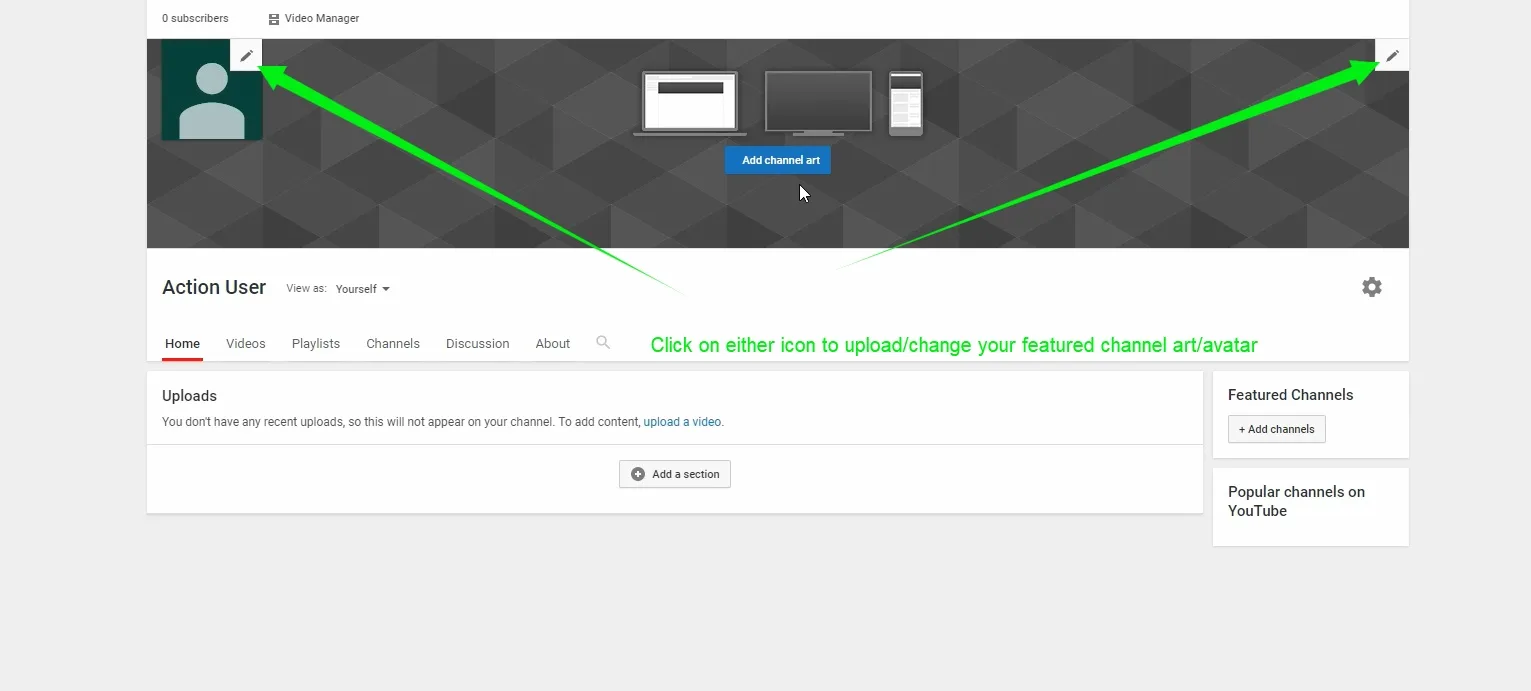Click the TV monitor preview icon
Image resolution: width=1531 pixels, height=691 pixels.
point(818,103)
